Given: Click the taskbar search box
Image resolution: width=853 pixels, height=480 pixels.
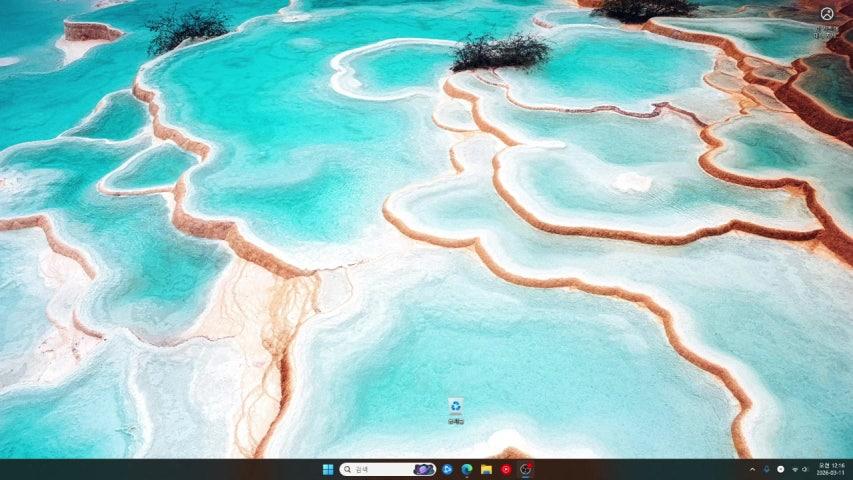Looking at the screenshot, I should point(387,469).
